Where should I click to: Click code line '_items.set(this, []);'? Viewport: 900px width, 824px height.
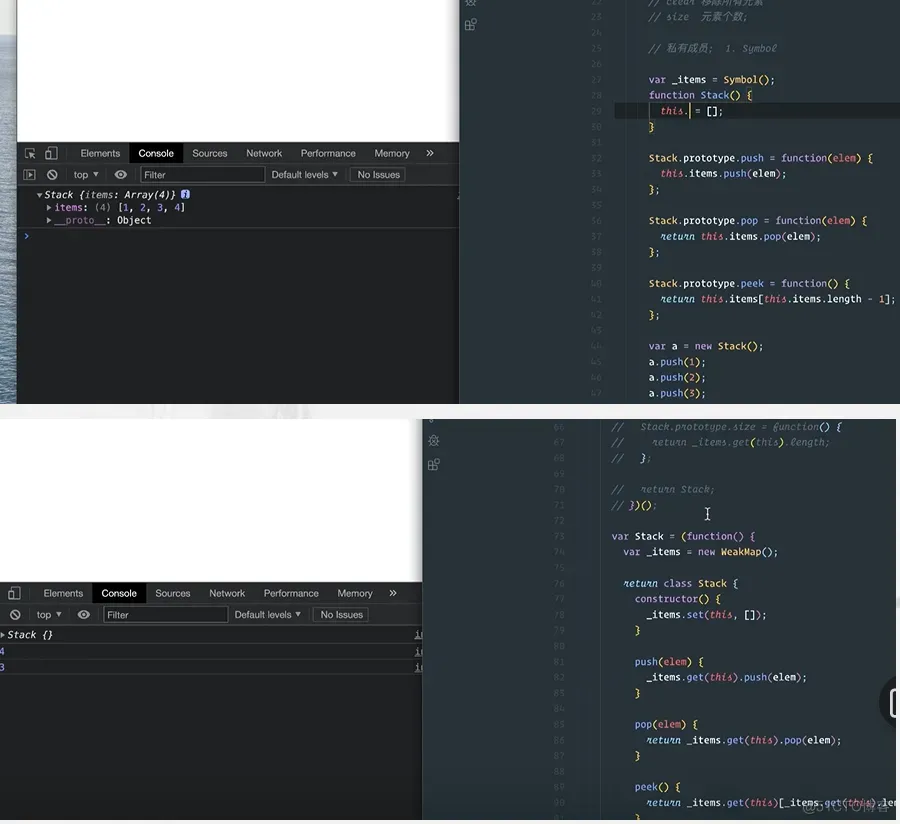pos(706,615)
